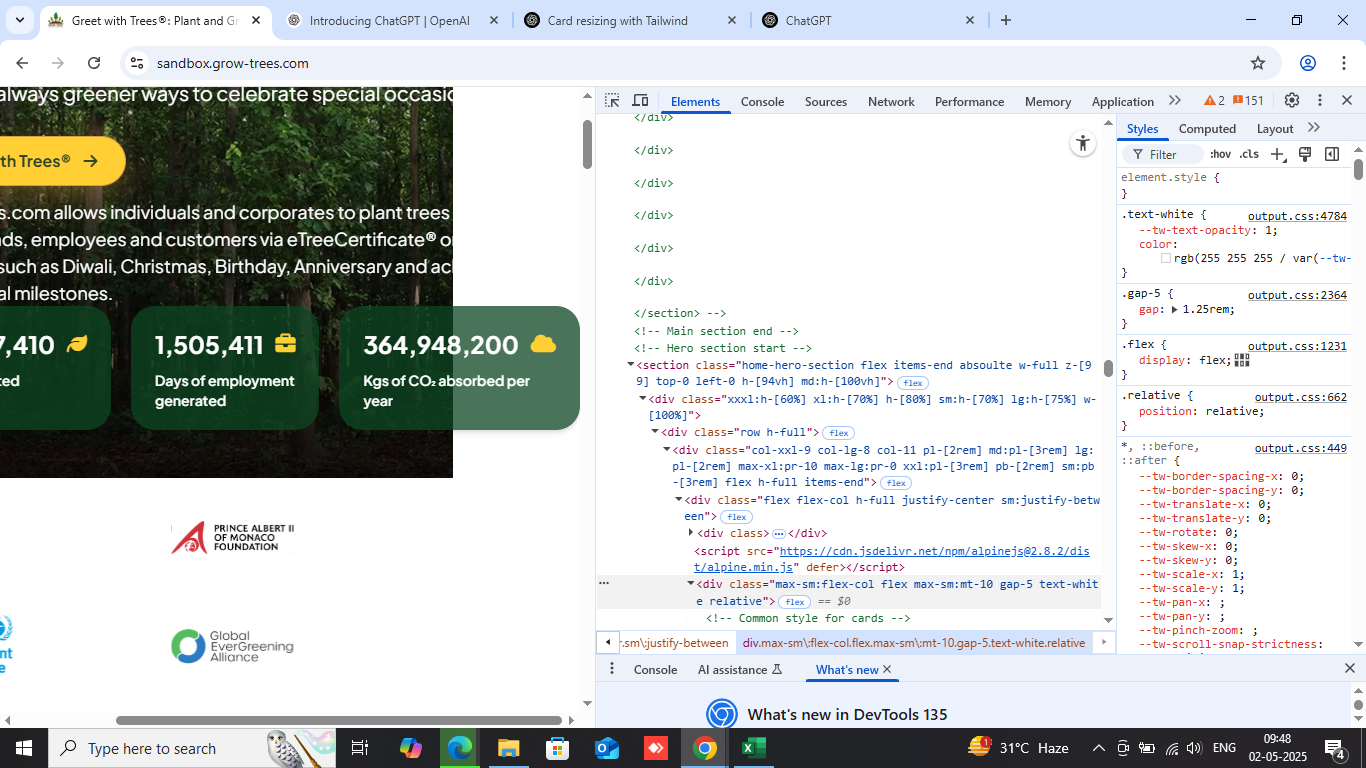1366x768 pixels.
Task: Open DevTools settings gear
Action: pyautogui.click(x=1292, y=101)
